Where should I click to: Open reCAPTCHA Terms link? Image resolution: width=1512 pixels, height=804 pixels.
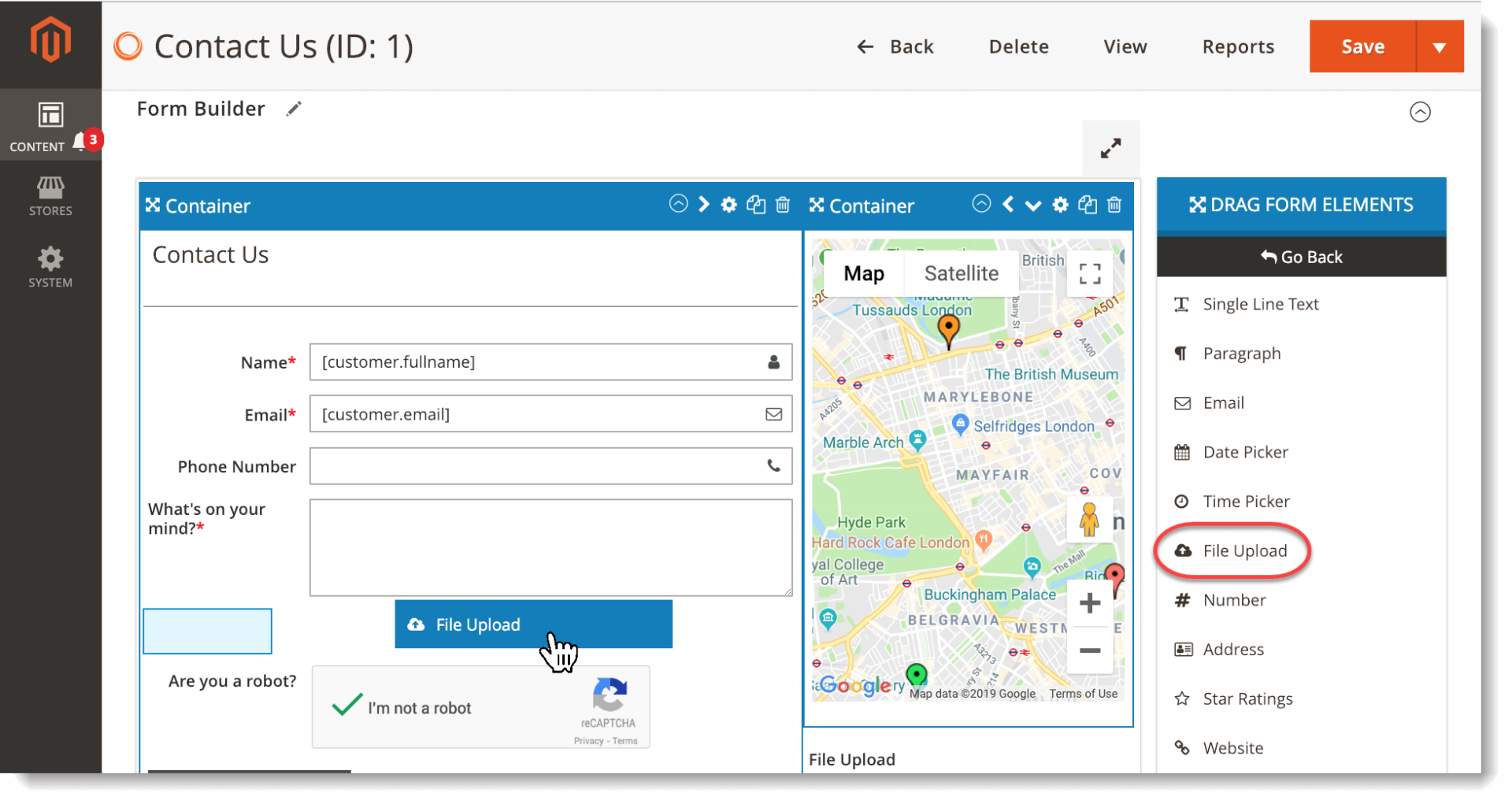pyautogui.click(x=625, y=741)
